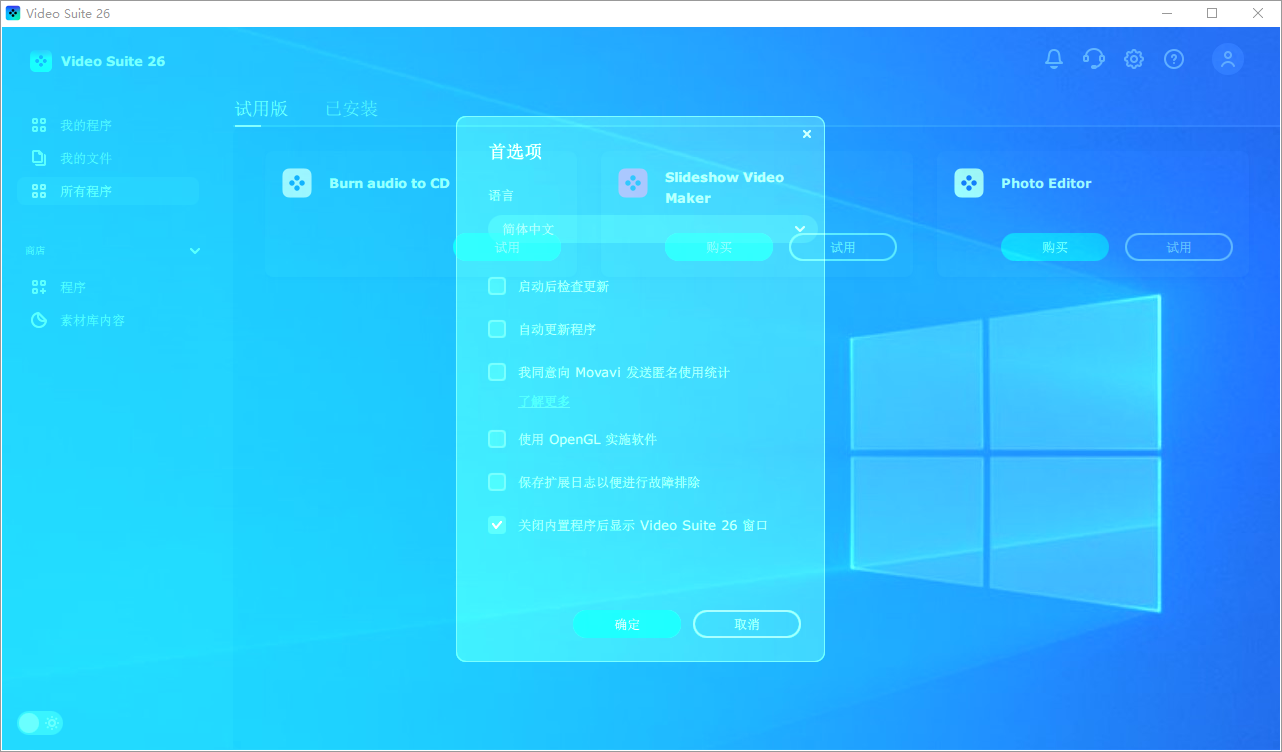This screenshot has width=1282, height=752.
Task: Click the Photo Editor app icon
Action: pos(969,183)
